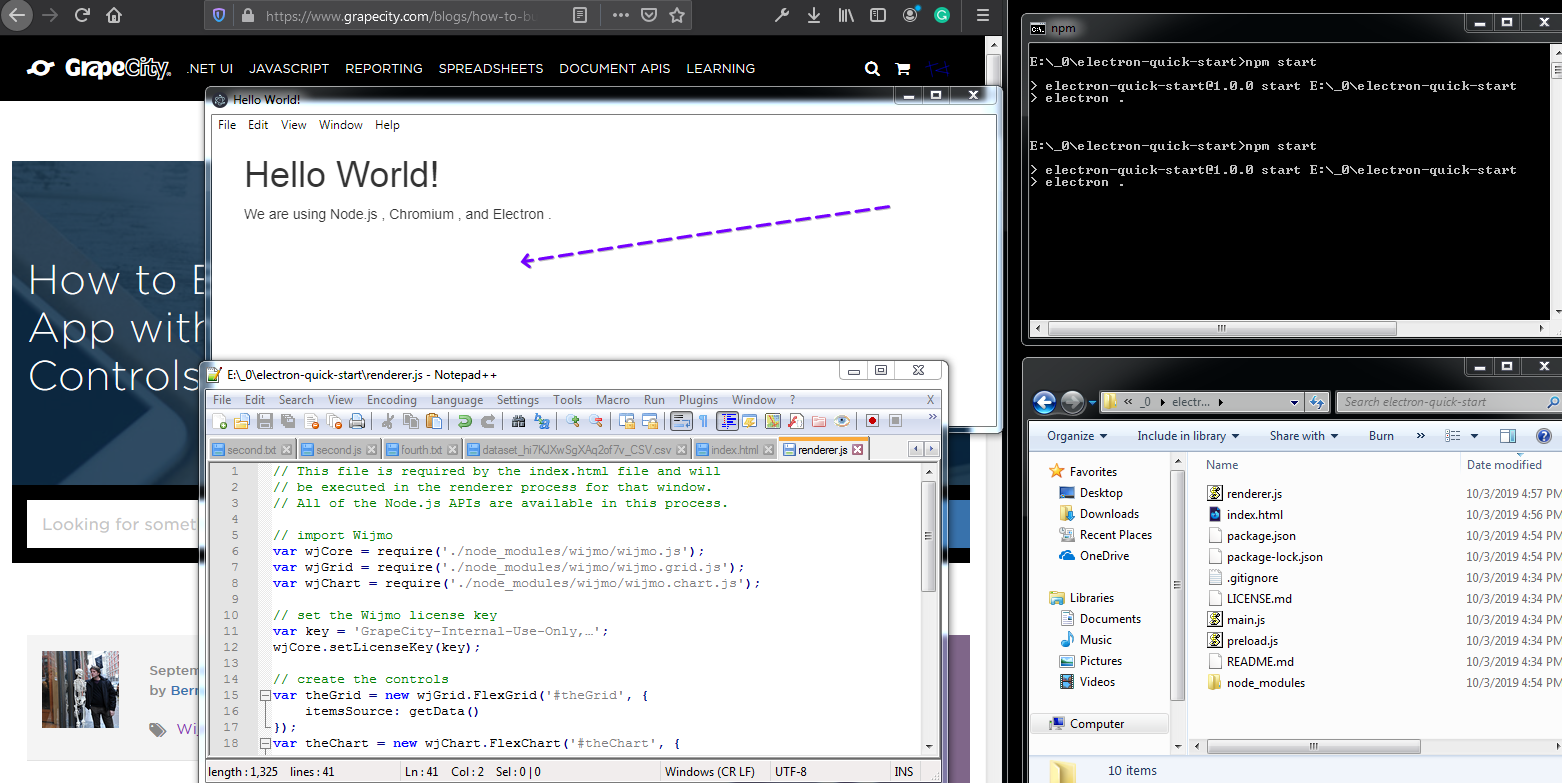Bookmark this page with the star icon
The image size is (1562, 783).
point(677,15)
